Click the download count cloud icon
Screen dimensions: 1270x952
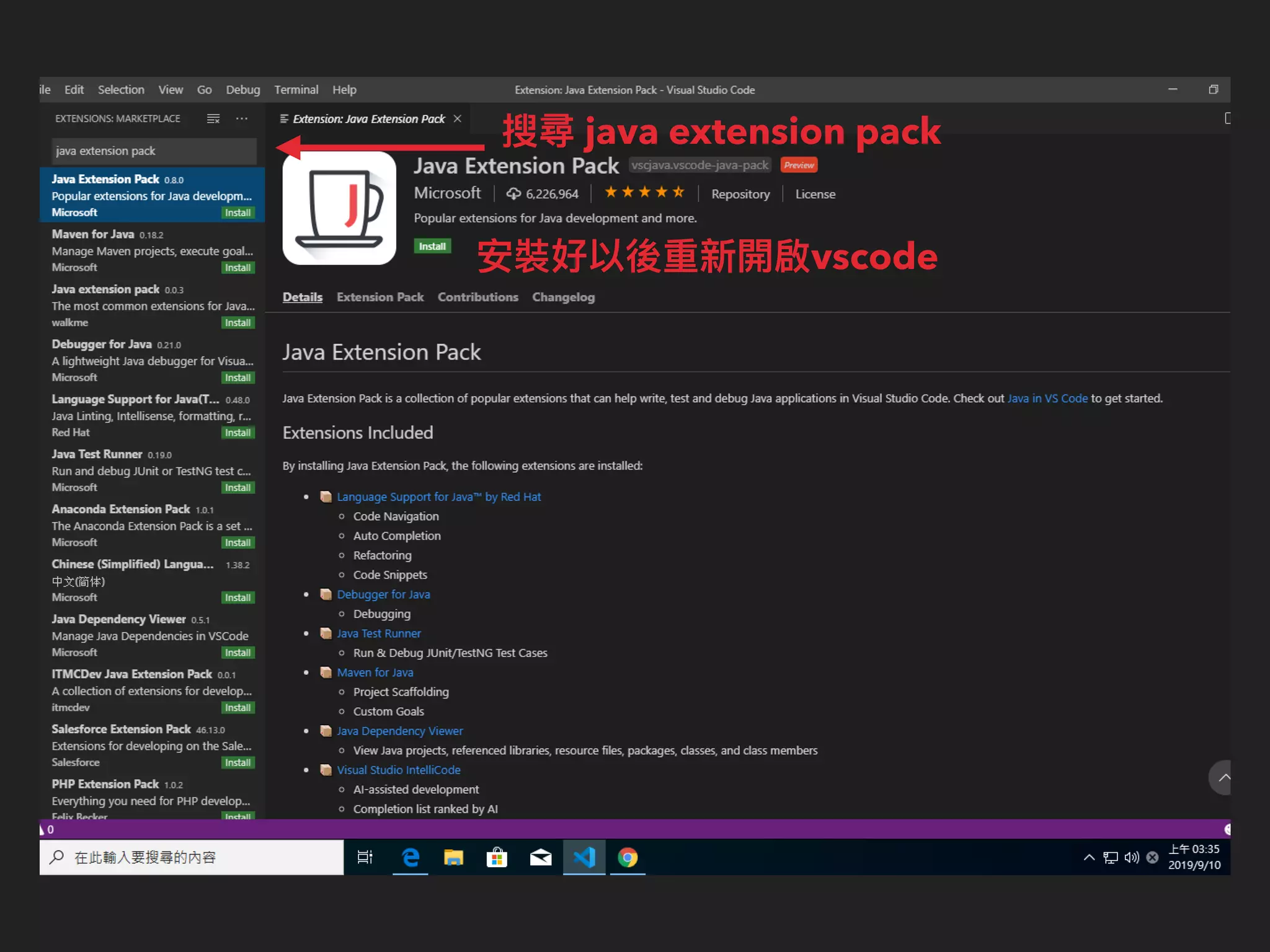pos(513,194)
